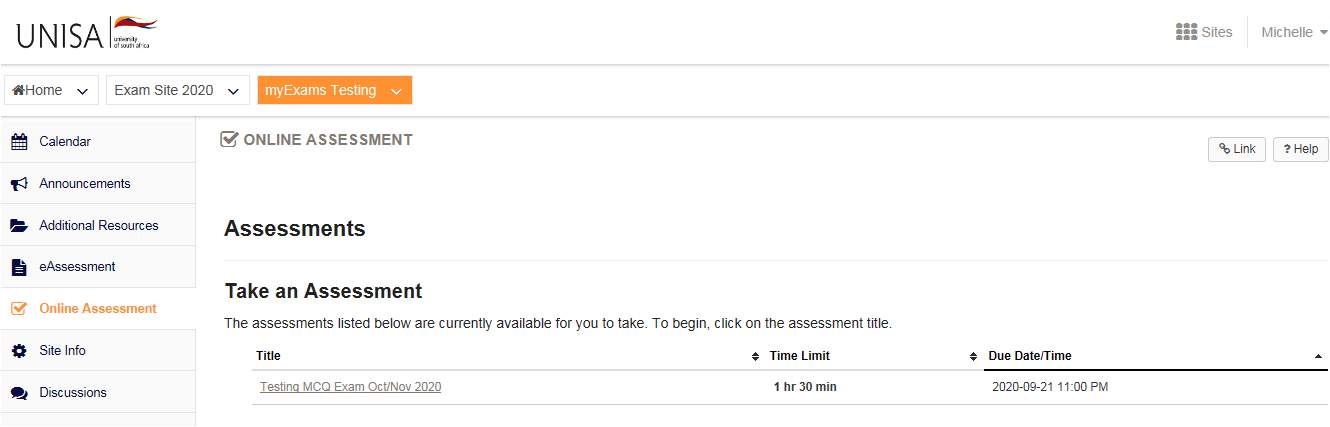1330x427 pixels.
Task: Sort by Due Date/Time column
Action: pos(1029,356)
